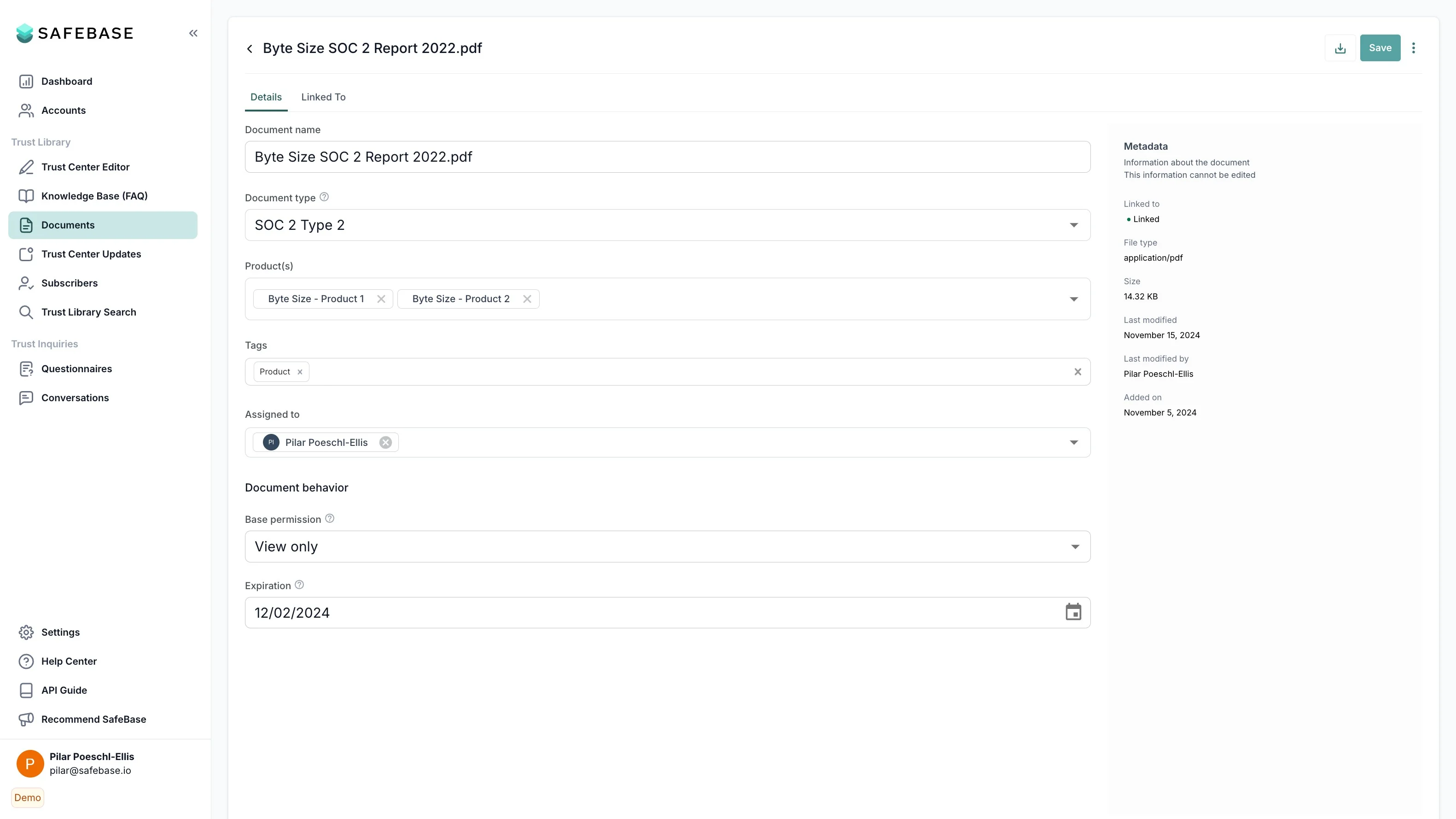Unassign Pilar Poeschl-Ellis from document
1456x819 pixels.
tap(385, 442)
